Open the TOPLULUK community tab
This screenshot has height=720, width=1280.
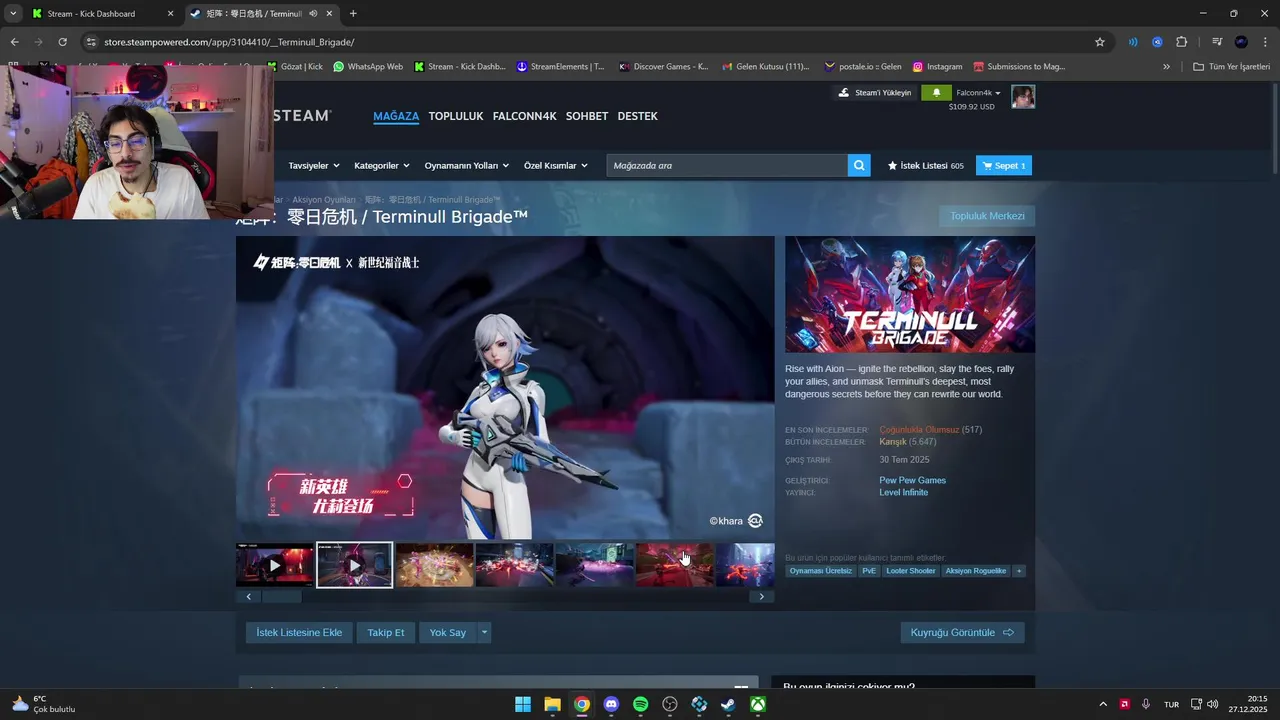coord(456,116)
